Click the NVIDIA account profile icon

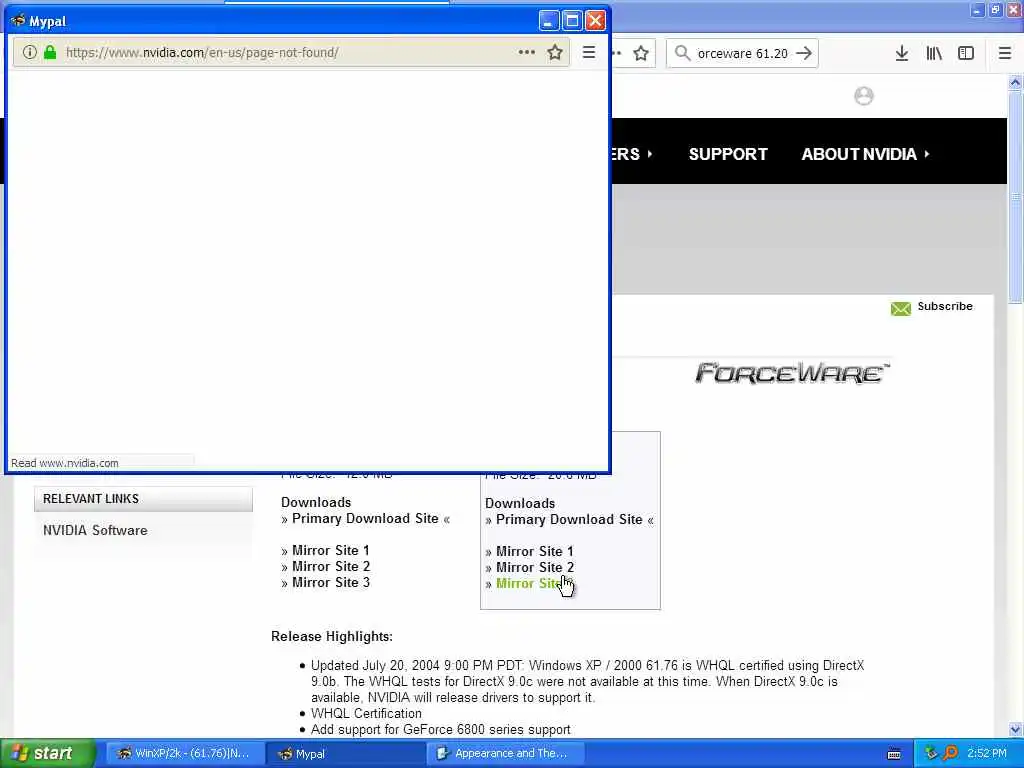[863, 96]
